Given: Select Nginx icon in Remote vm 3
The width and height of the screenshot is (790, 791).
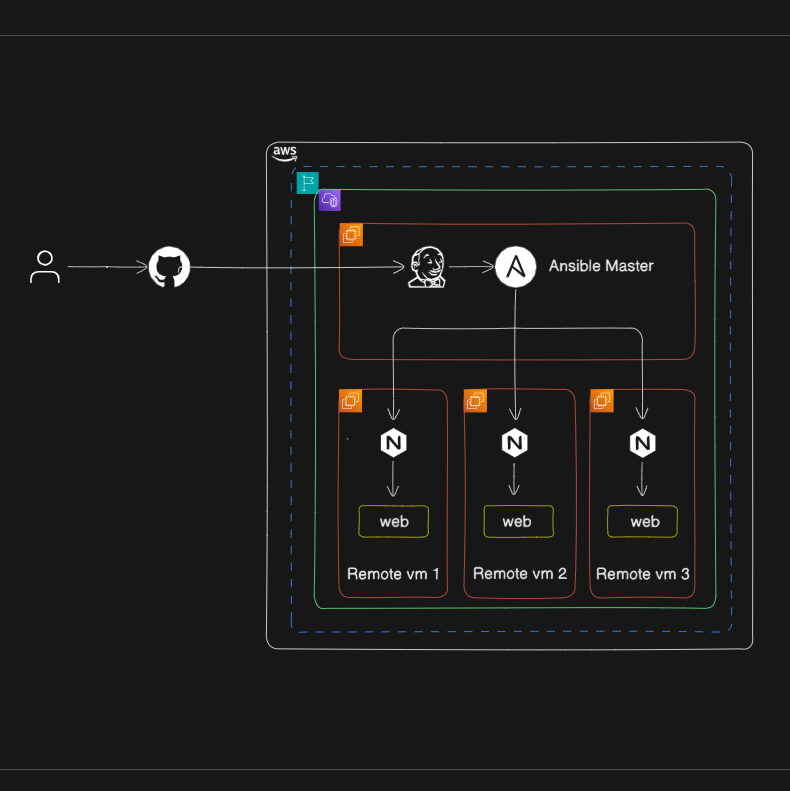Looking at the screenshot, I should [643, 443].
